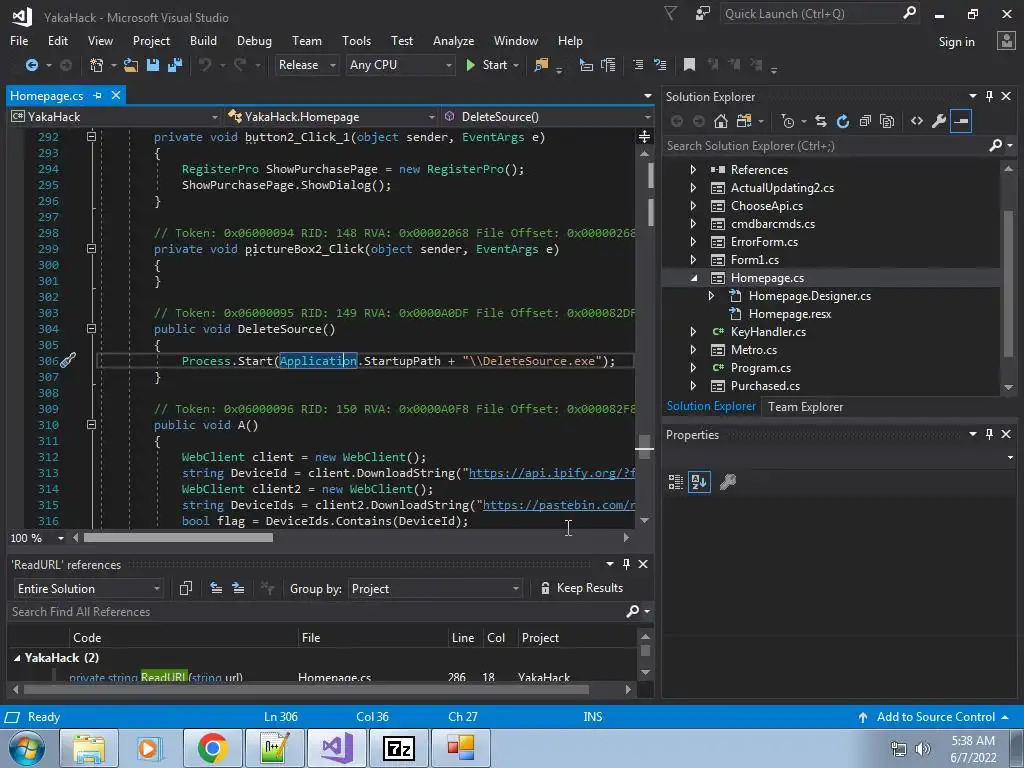Viewport: 1024px width, 768px height.
Task: Open Properties wrench in Solution Explorer toolbar
Action: coord(938,121)
